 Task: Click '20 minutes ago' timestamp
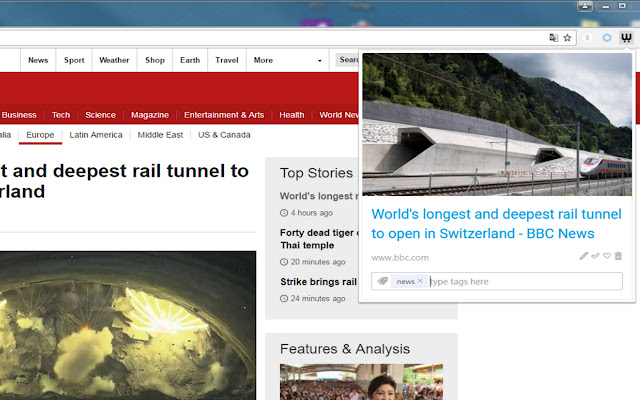(318, 262)
